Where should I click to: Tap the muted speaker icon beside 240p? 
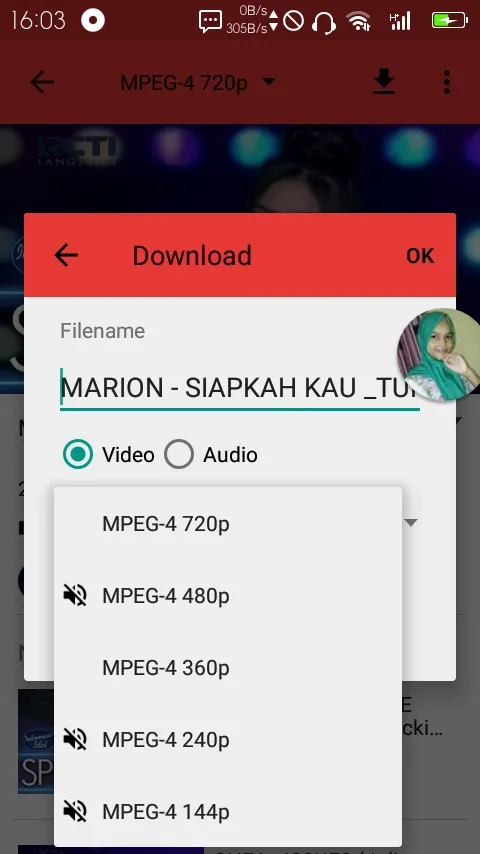click(x=75, y=740)
